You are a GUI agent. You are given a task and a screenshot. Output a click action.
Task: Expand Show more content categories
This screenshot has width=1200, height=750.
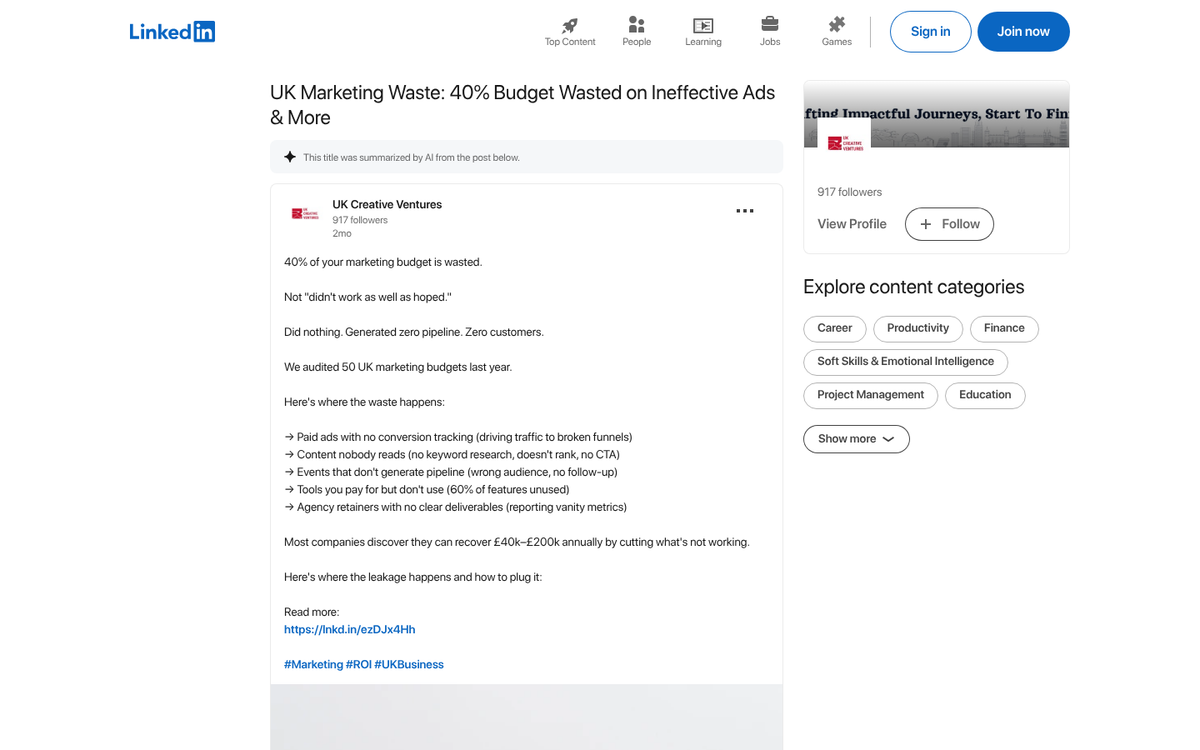pos(856,439)
